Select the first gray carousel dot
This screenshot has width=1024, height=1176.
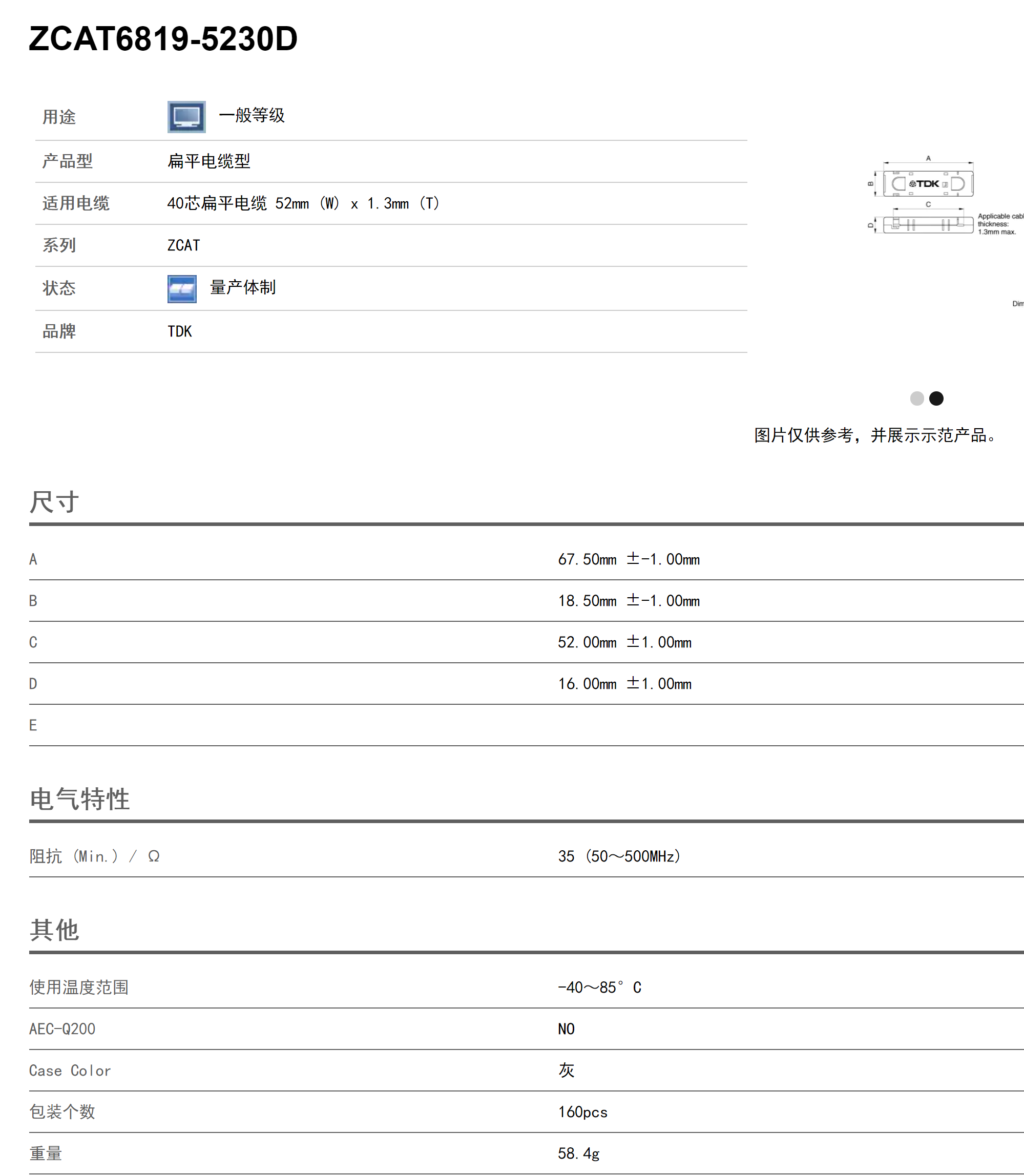[916, 398]
